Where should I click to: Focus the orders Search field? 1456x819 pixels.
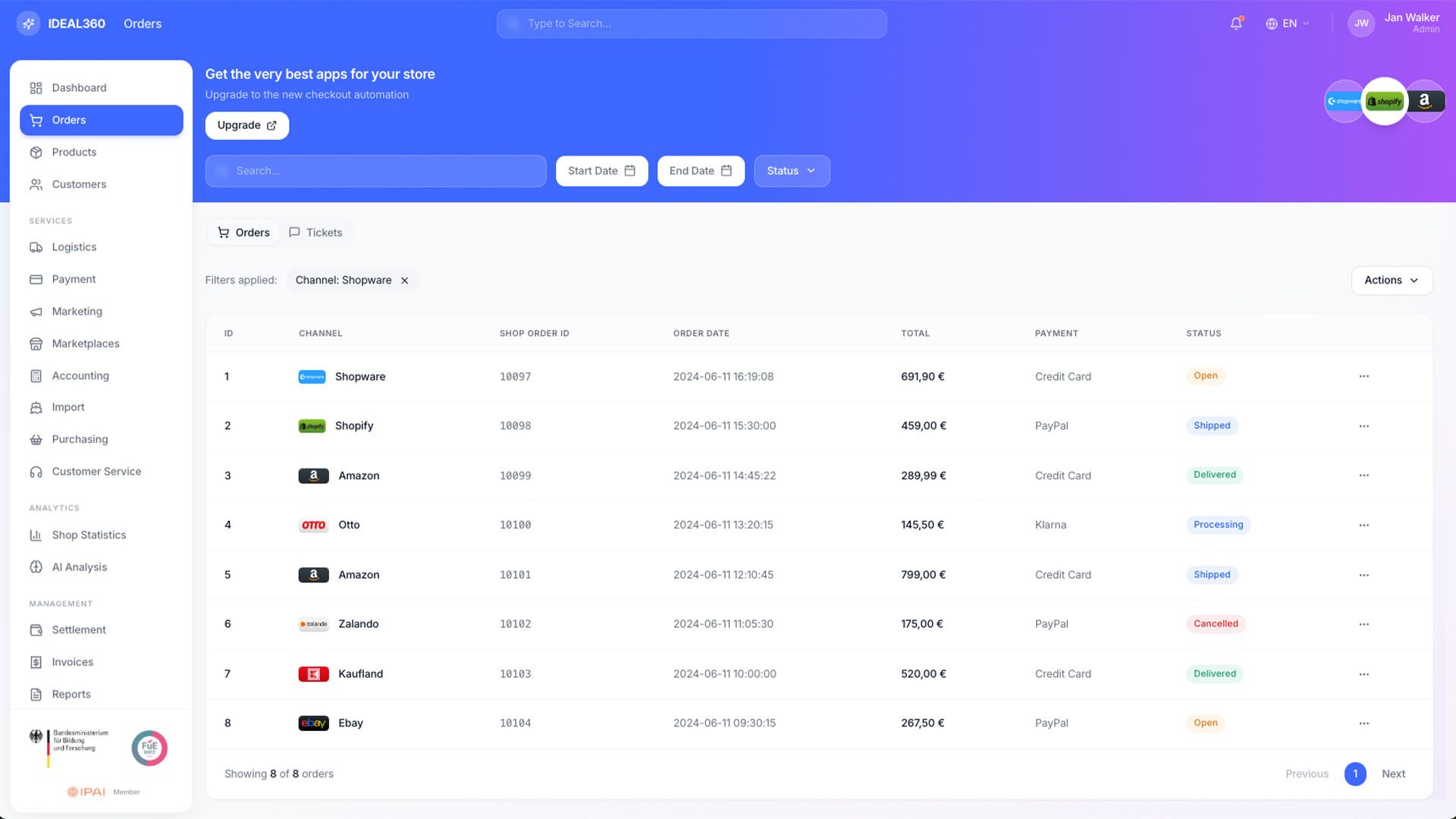click(x=375, y=171)
